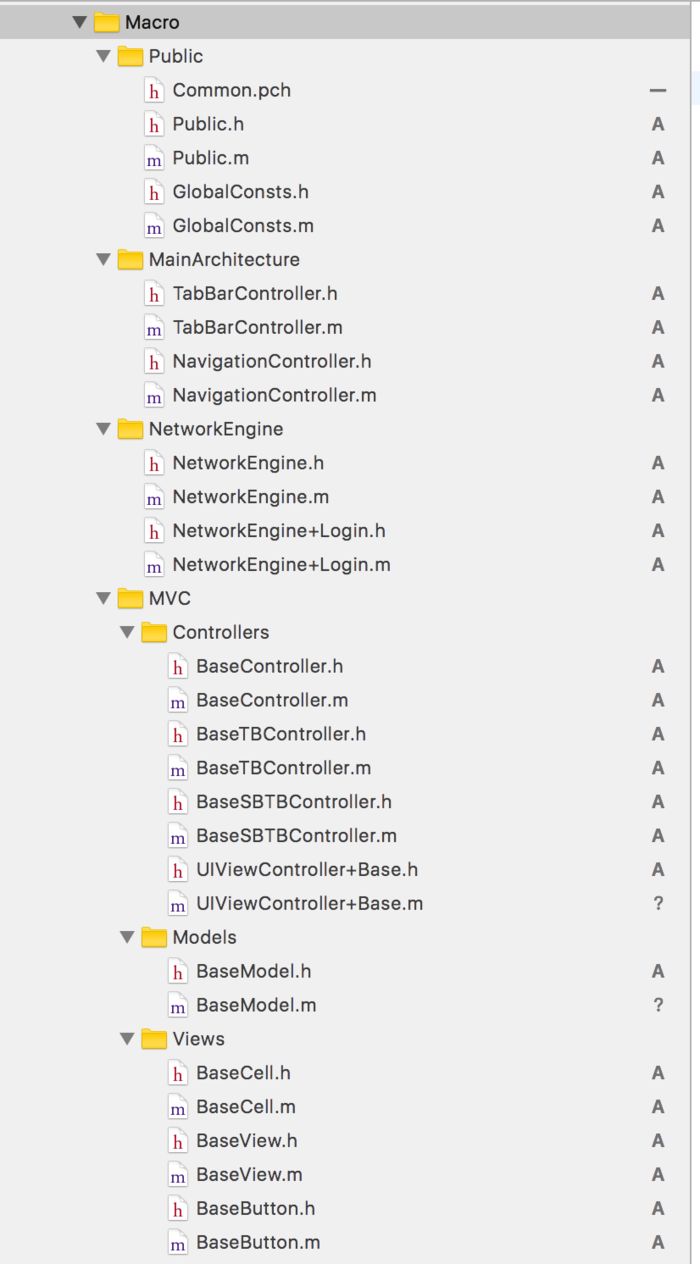This screenshot has height=1264, width=700.
Task: Collapse the Macro group triangle
Action: pos(80,22)
